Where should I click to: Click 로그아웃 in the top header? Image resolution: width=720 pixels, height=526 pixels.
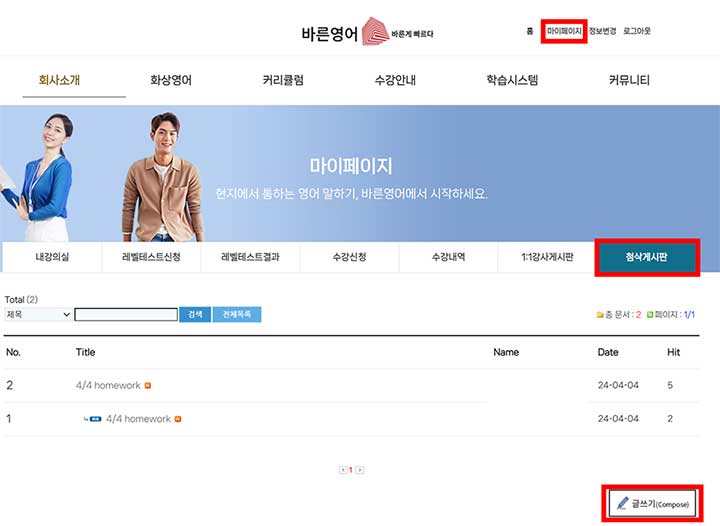tap(637, 31)
